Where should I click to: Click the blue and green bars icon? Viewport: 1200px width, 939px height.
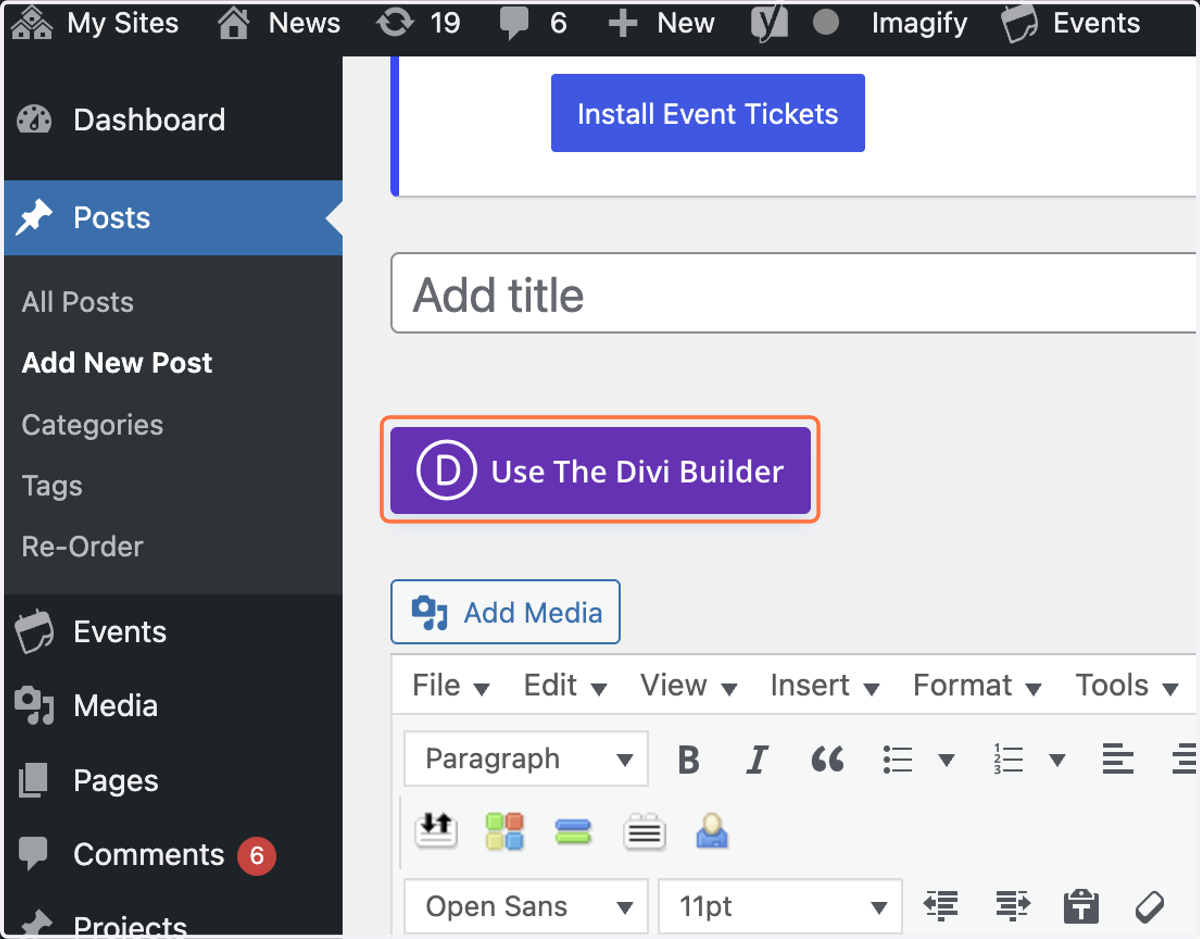pos(573,831)
